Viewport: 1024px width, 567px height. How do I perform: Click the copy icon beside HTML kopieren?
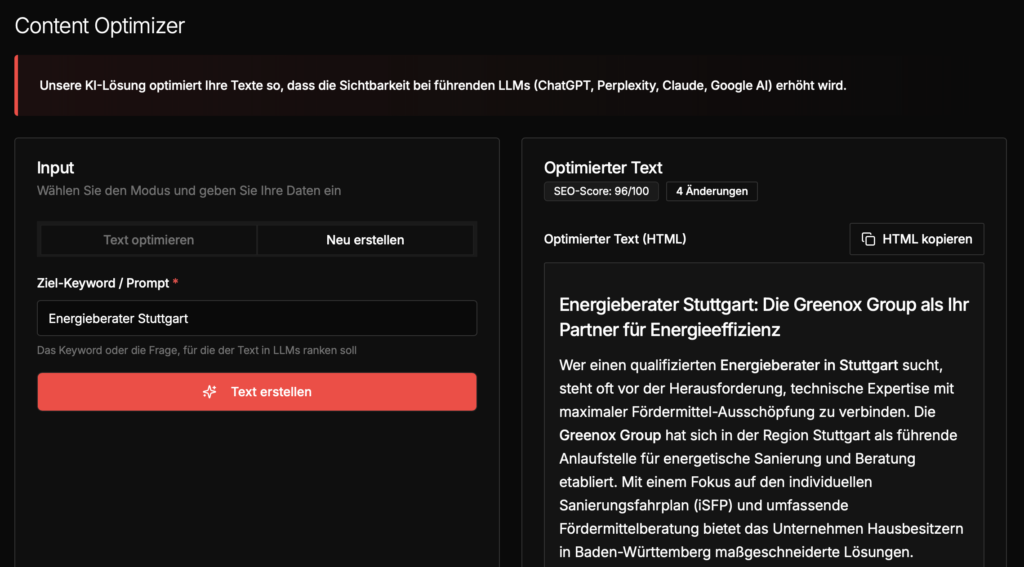(x=868, y=239)
